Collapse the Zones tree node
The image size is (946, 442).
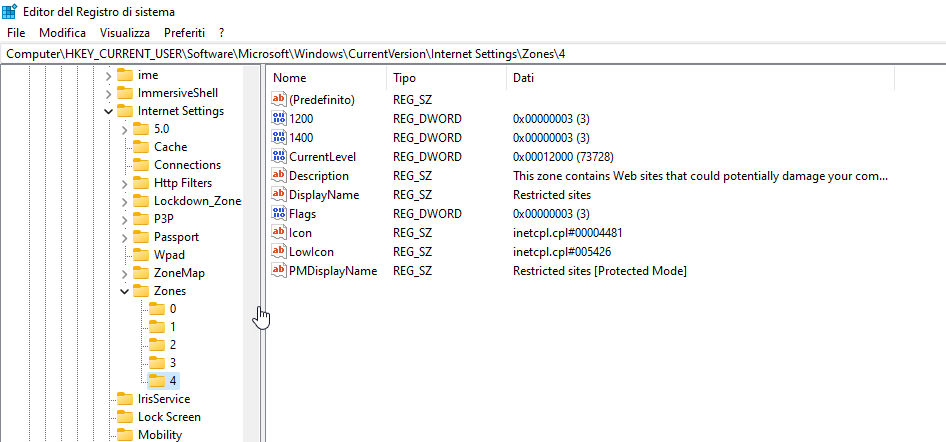(125, 291)
